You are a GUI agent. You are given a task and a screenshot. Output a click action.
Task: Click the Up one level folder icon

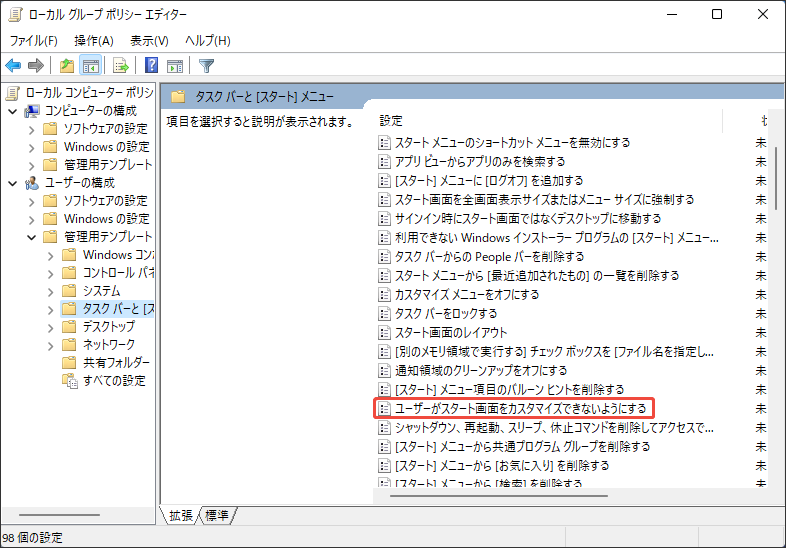coord(67,65)
